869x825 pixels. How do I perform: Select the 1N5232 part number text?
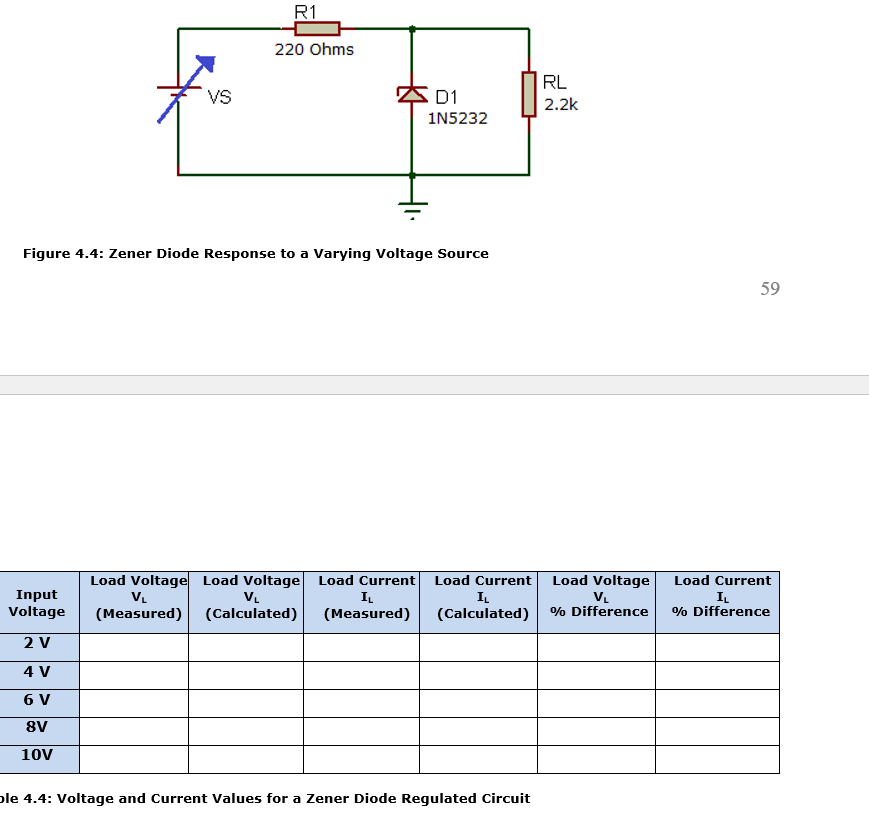(x=457, y=118)
